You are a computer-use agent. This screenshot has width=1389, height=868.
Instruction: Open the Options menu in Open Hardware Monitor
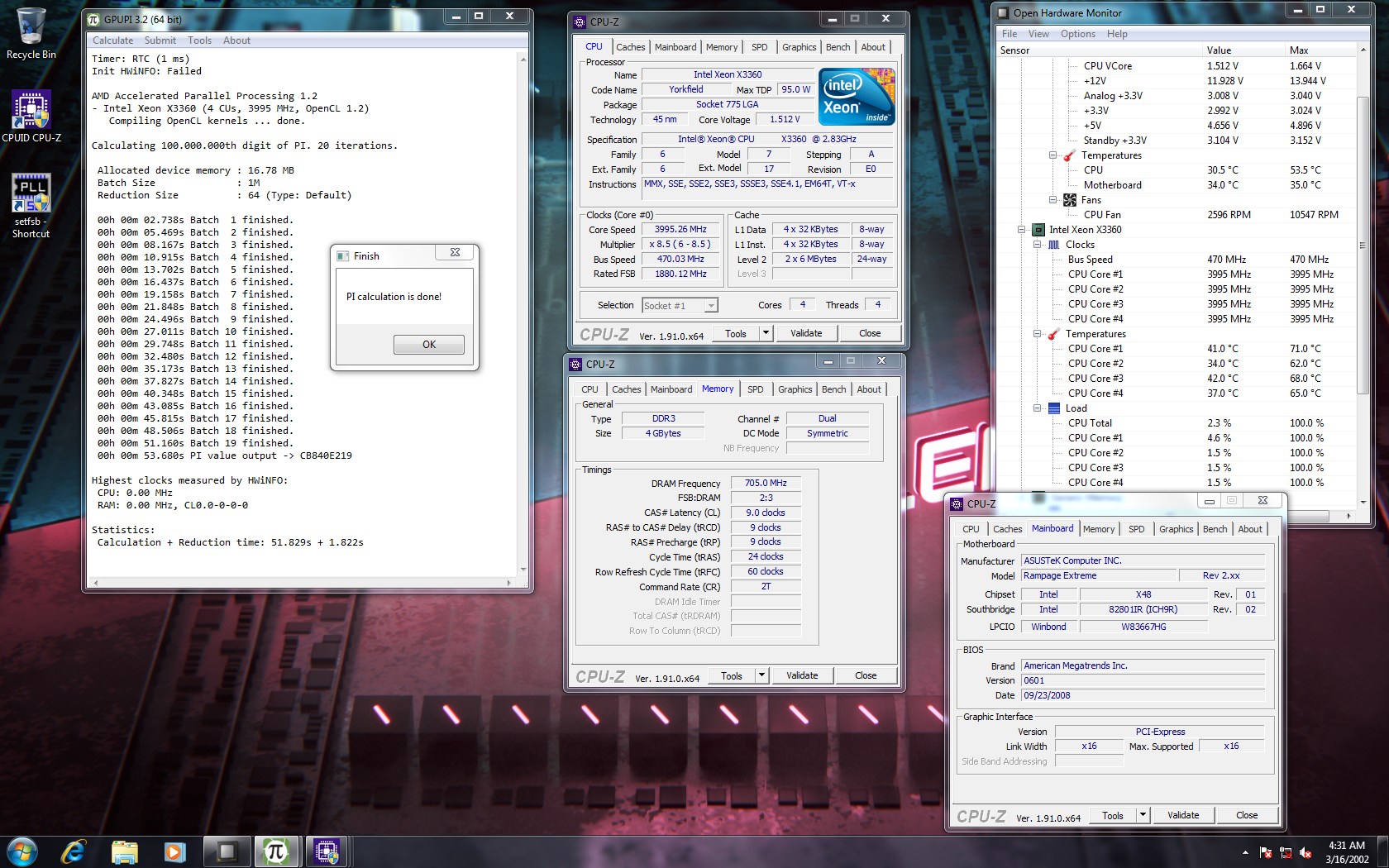point(1078,34)
